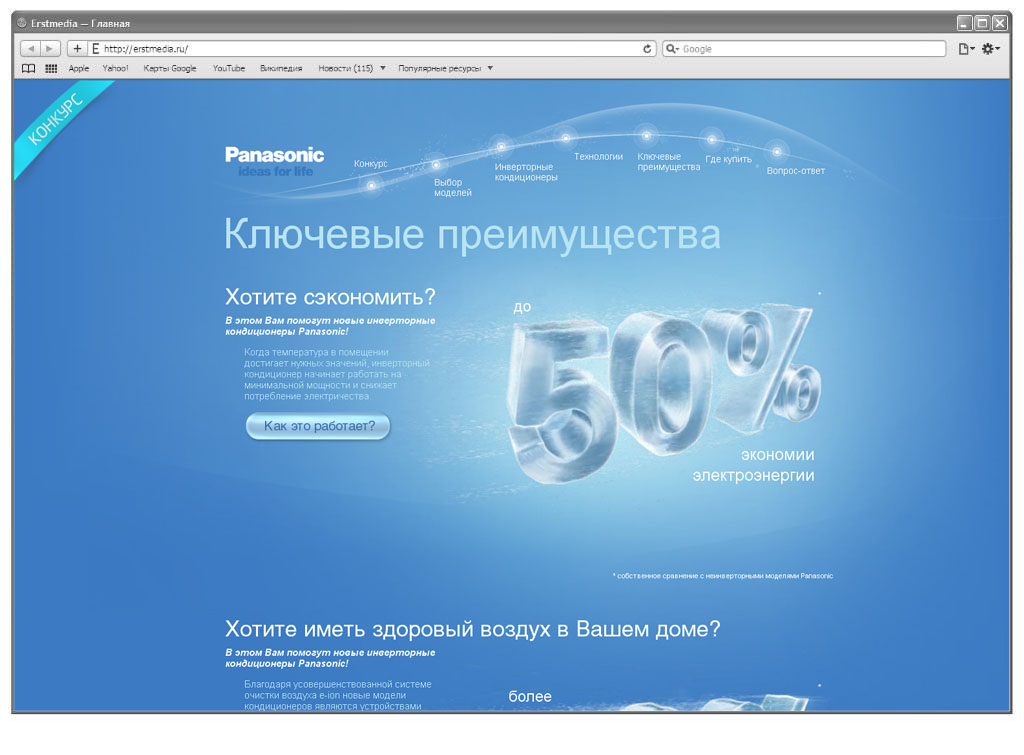
Task: Open the Где купить navigation item
Action: [728, 159]
